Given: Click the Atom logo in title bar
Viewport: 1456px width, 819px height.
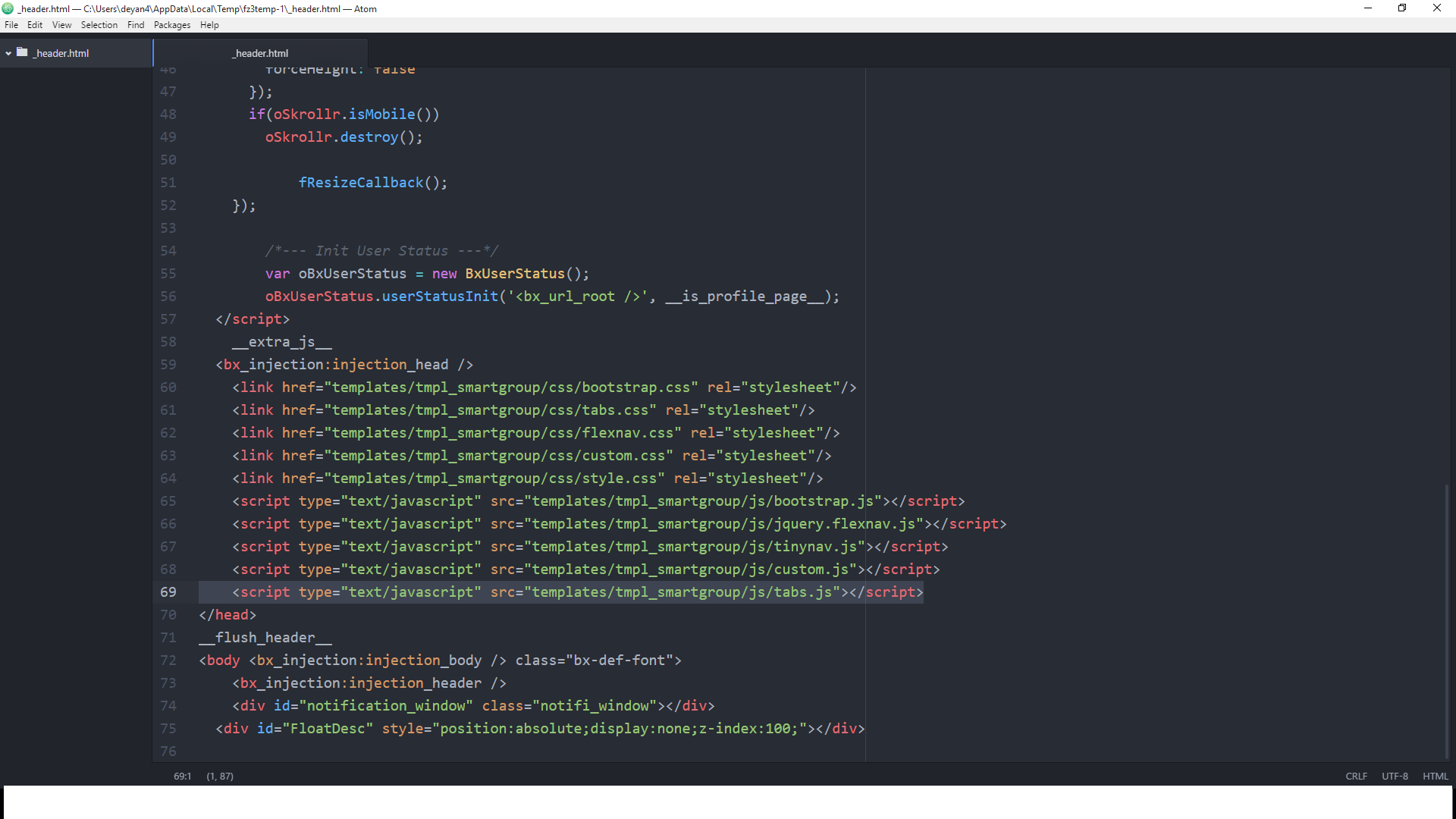Looking at the screenshot, I should 8,8.
